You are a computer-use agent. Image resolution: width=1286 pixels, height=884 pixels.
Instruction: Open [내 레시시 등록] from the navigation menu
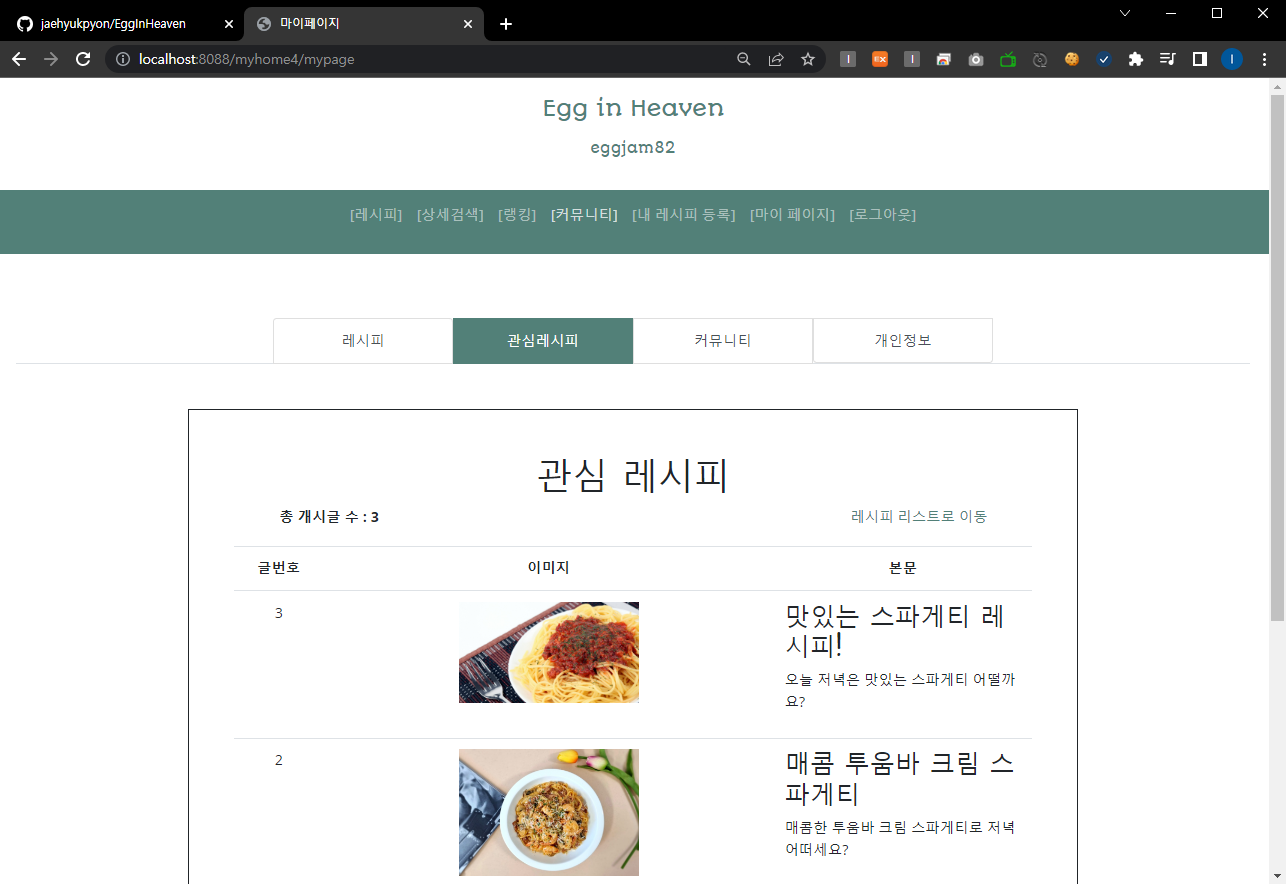684,214
